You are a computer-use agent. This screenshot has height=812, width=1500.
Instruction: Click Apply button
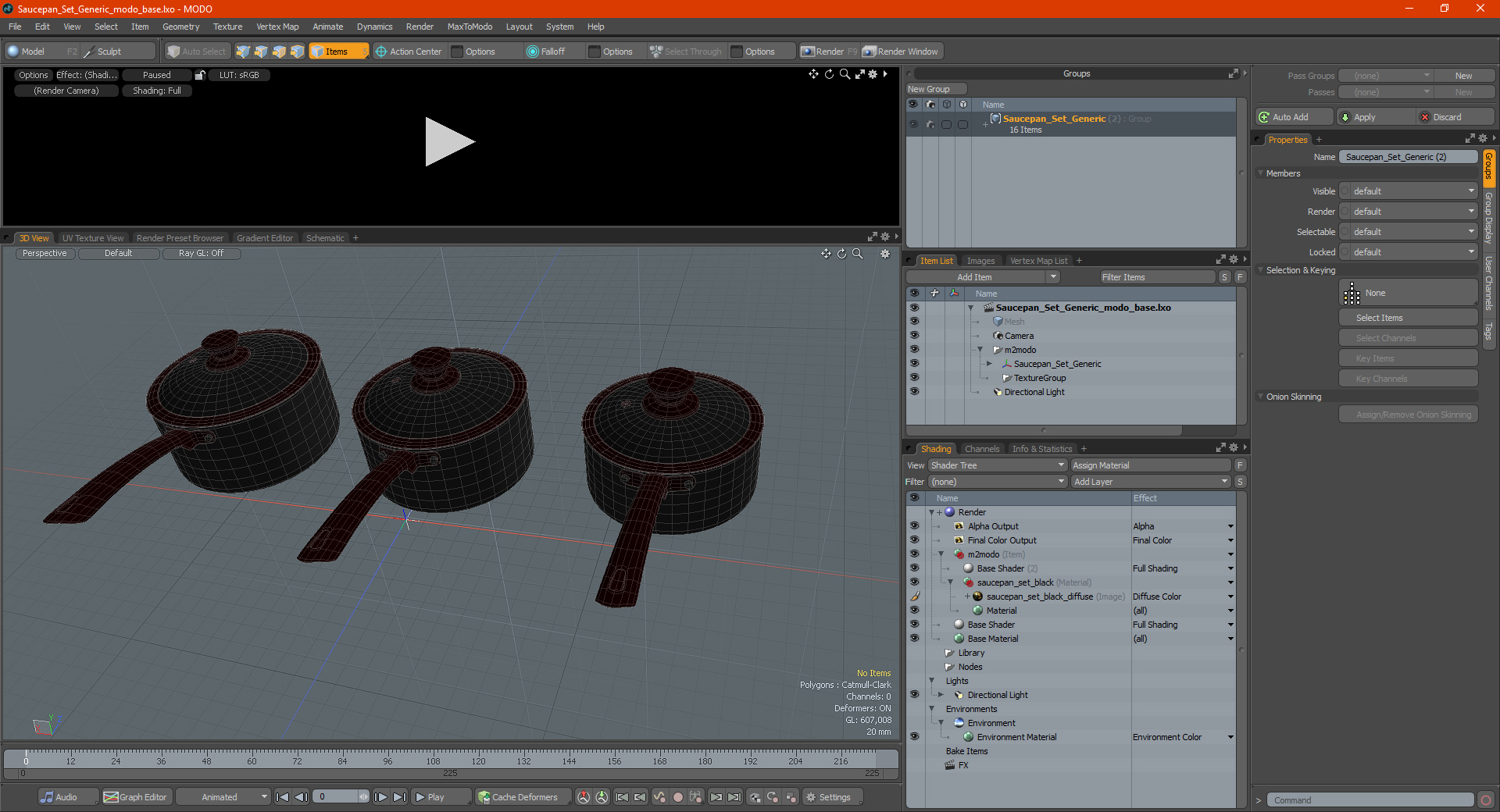(1374, 117)
